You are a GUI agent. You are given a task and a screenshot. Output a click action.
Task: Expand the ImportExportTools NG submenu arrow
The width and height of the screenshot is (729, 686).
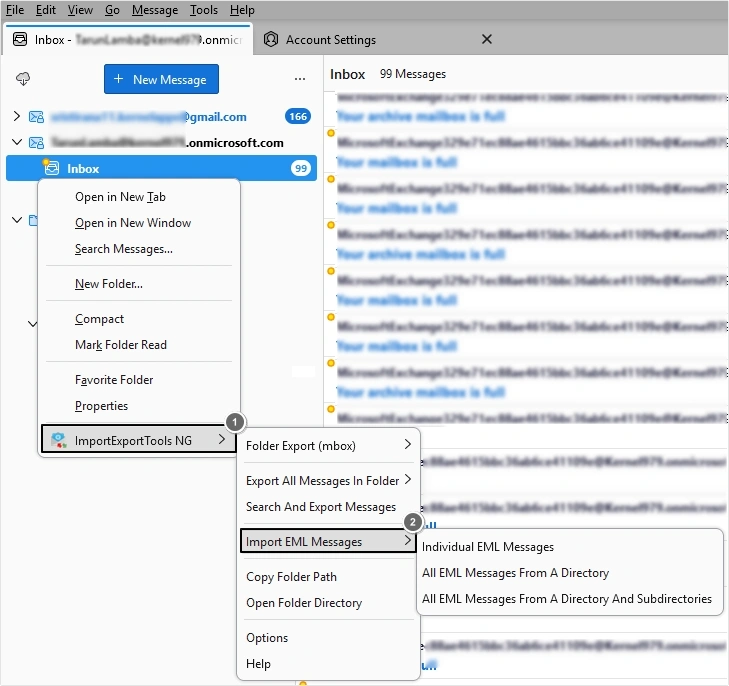pyautogui.click(x=222, y=439)
